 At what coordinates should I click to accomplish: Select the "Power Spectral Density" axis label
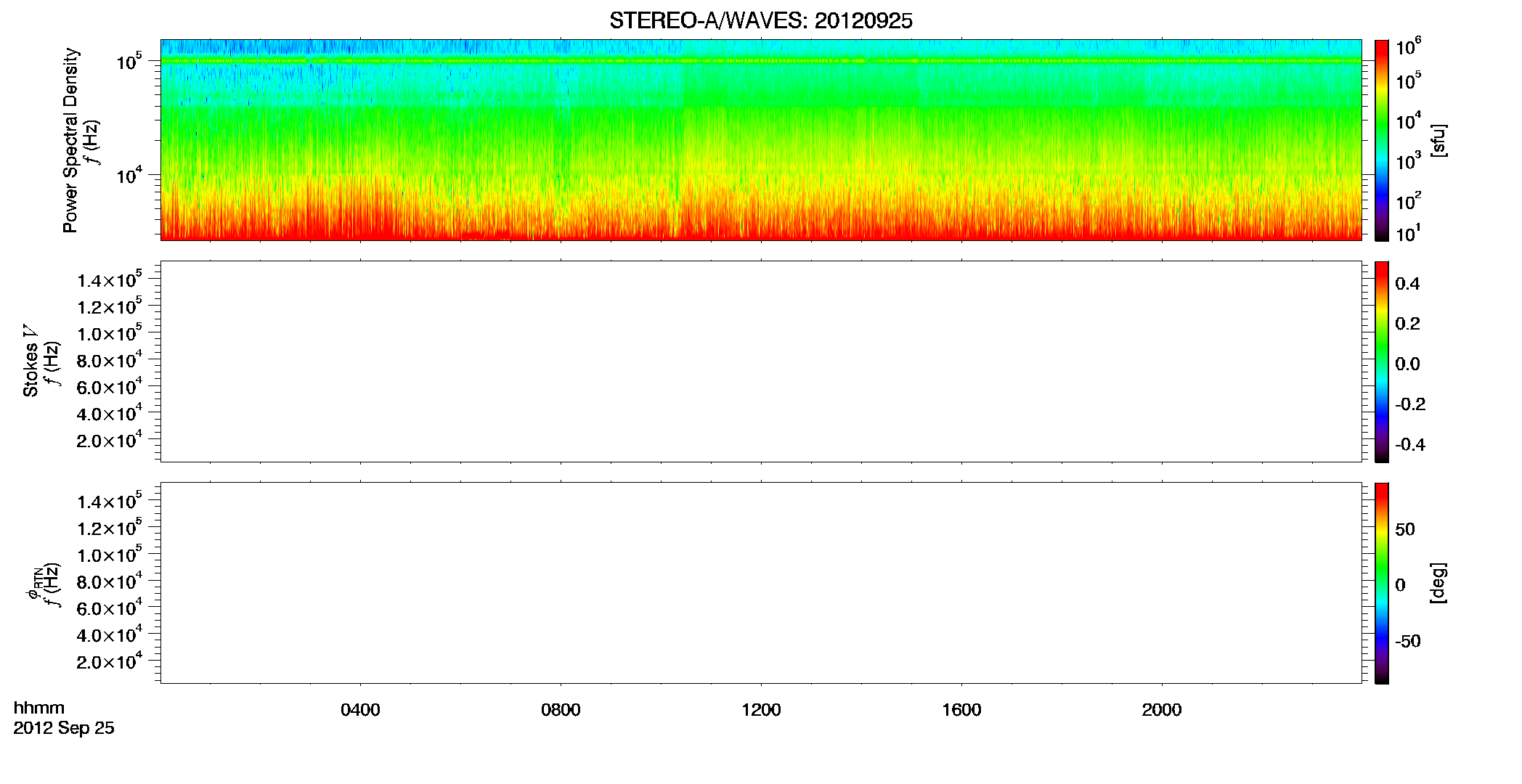[70, 140]
